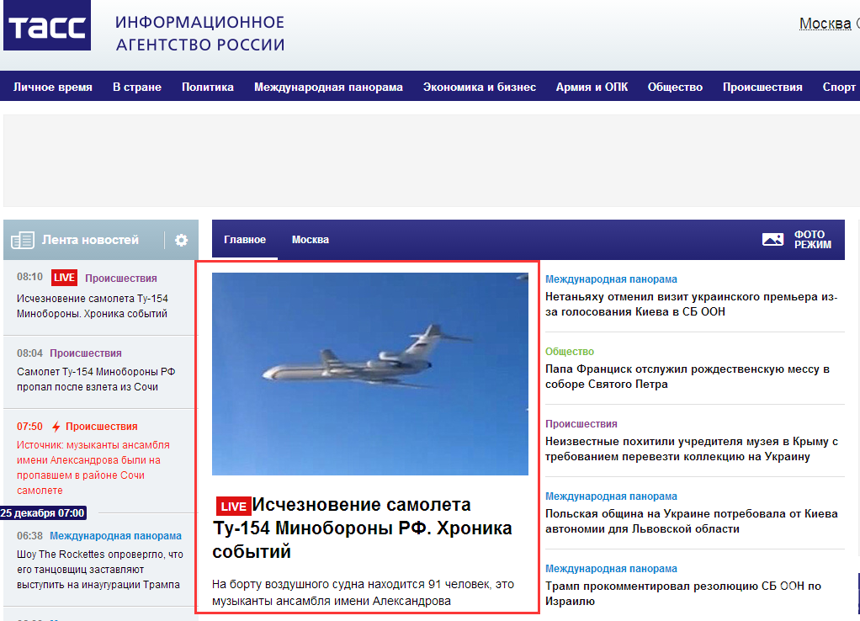
Task: Click Международная панорама category at 06:38 item
Action: tap(116, 535)
